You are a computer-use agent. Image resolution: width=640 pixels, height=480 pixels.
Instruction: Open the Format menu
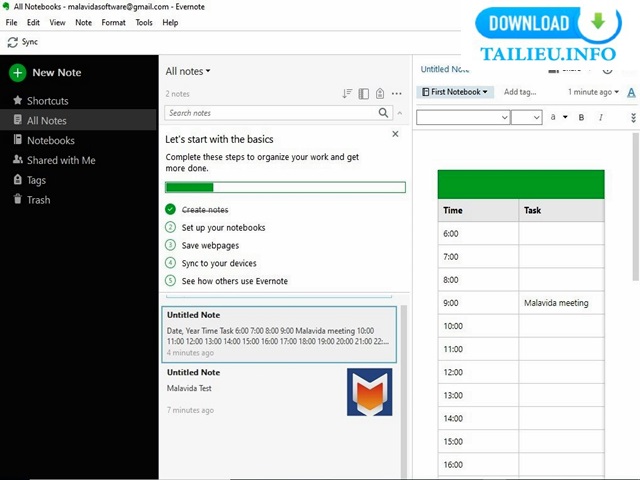click(x=113, y=22)
